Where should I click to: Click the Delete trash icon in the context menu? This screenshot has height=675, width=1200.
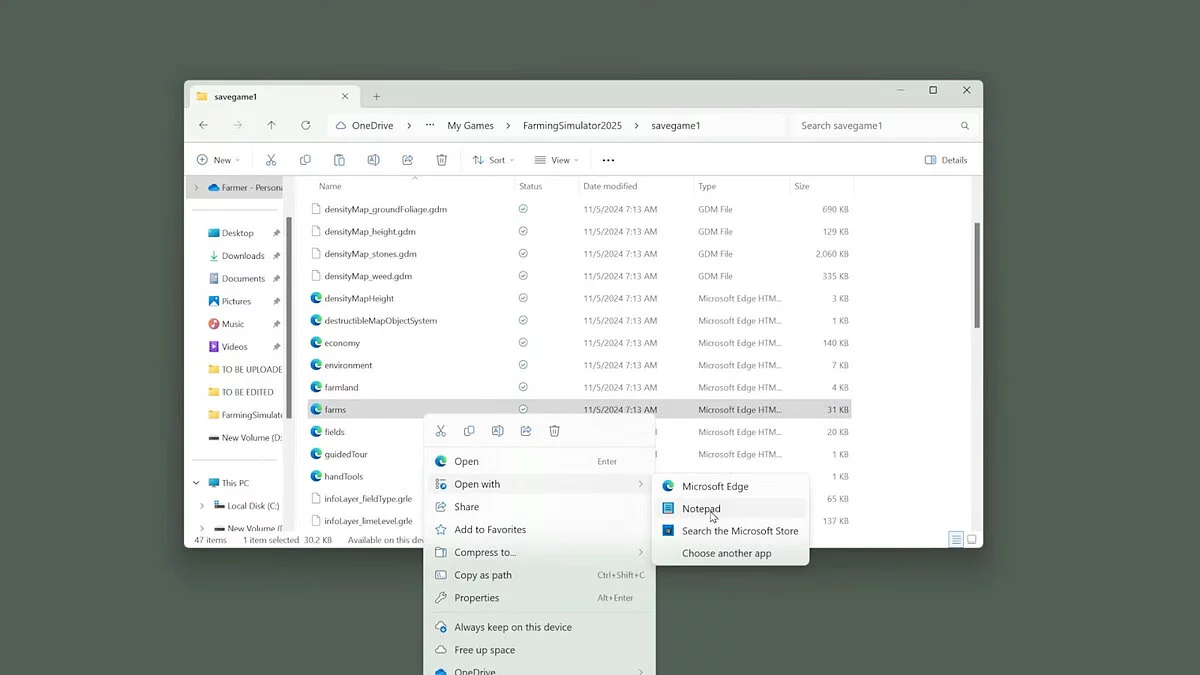click(x=554, y=431)
